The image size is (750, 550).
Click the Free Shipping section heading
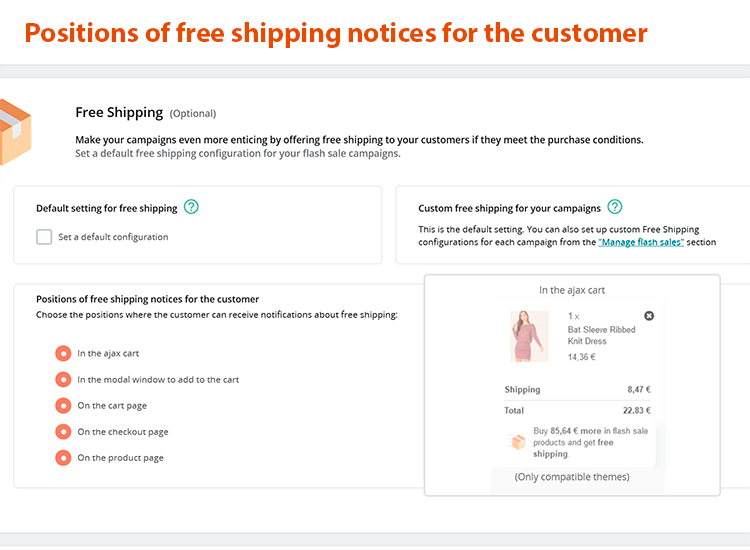point(119,112)
